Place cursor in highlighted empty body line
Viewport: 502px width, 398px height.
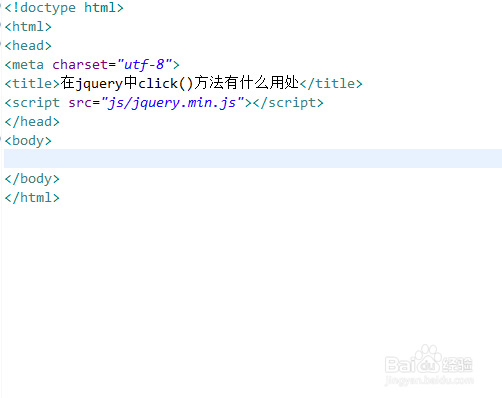pos(253,159)
